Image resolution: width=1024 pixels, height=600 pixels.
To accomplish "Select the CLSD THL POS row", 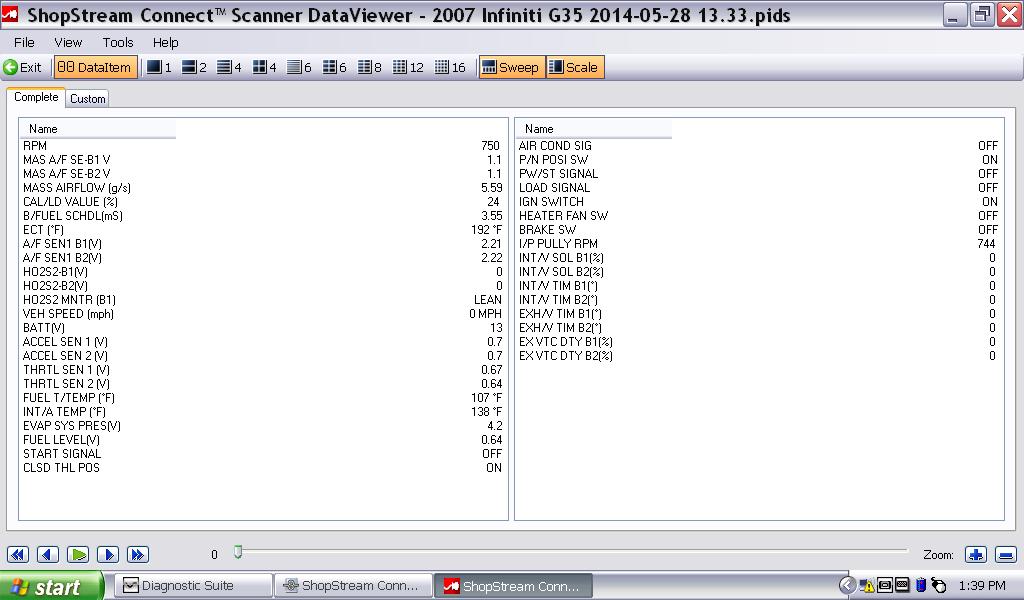I will [x=263, y=467].
